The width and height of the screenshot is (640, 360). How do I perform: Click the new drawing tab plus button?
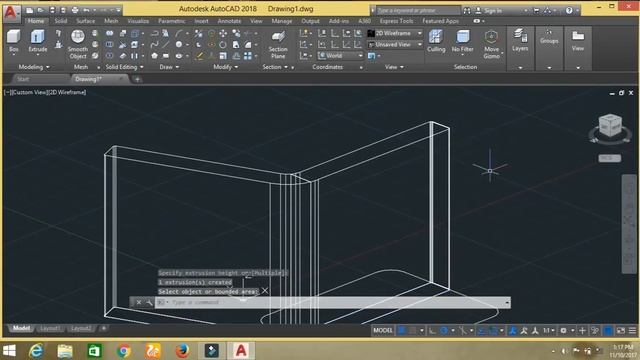(x=138, y=79)
